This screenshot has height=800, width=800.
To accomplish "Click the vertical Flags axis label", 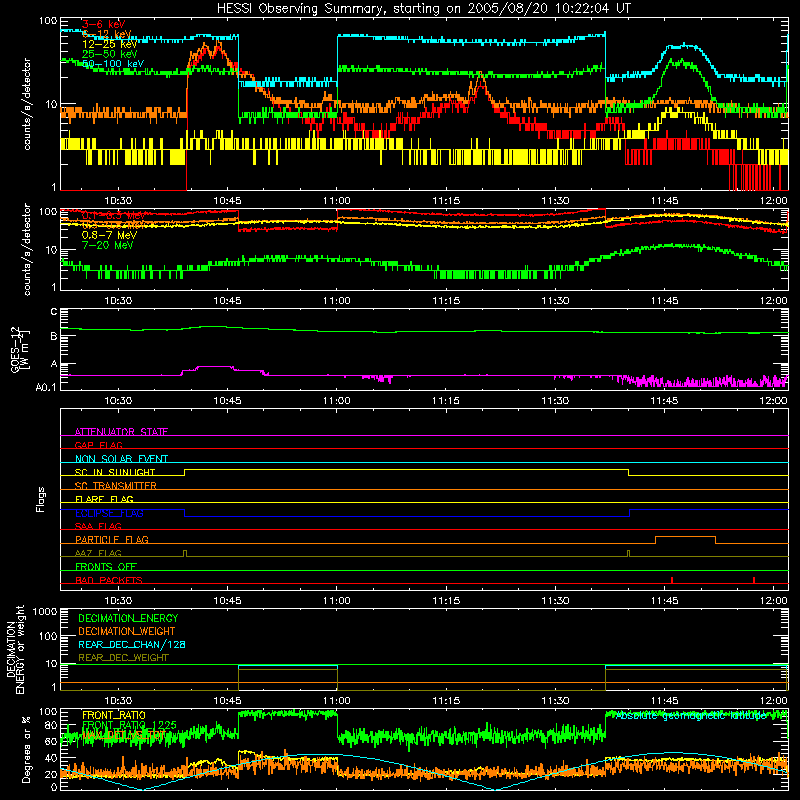I will [x=40, y=499].
